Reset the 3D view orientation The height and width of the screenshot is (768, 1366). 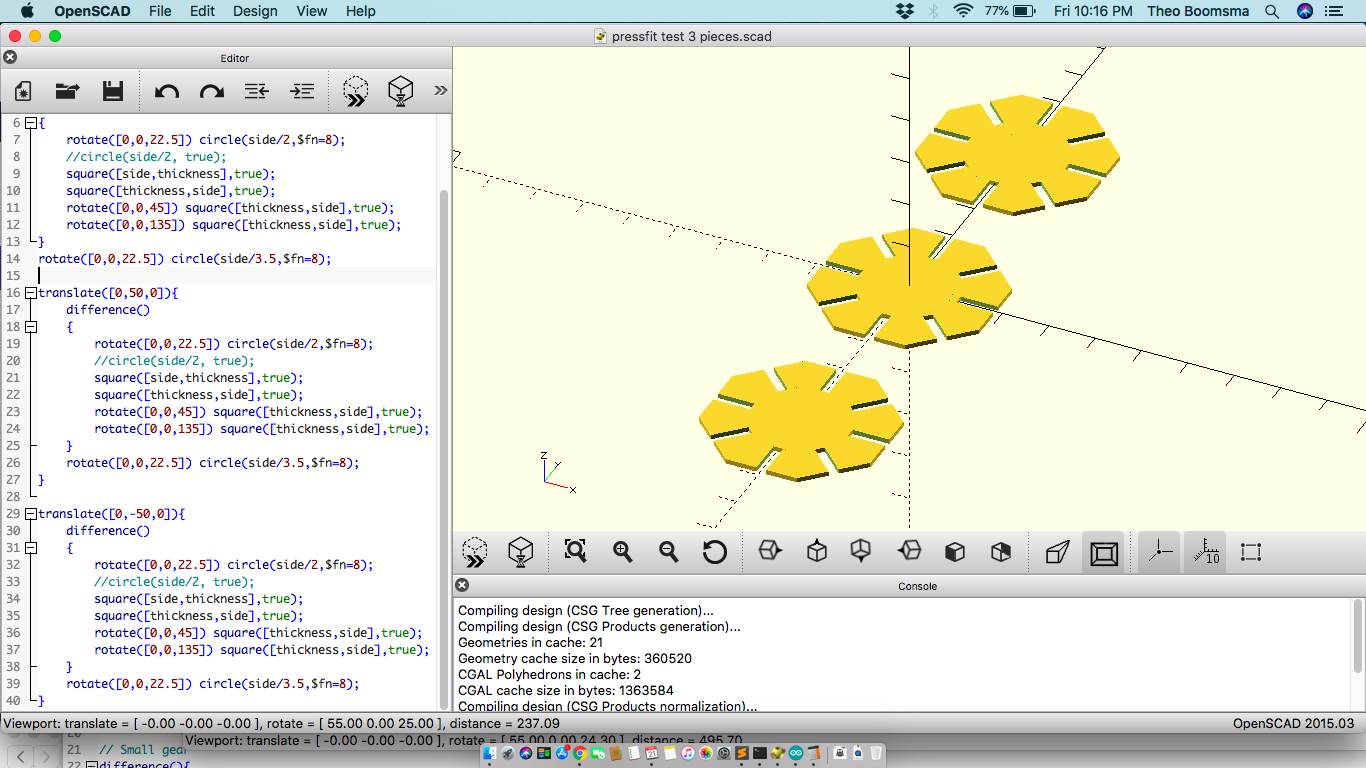click(715, 551)
